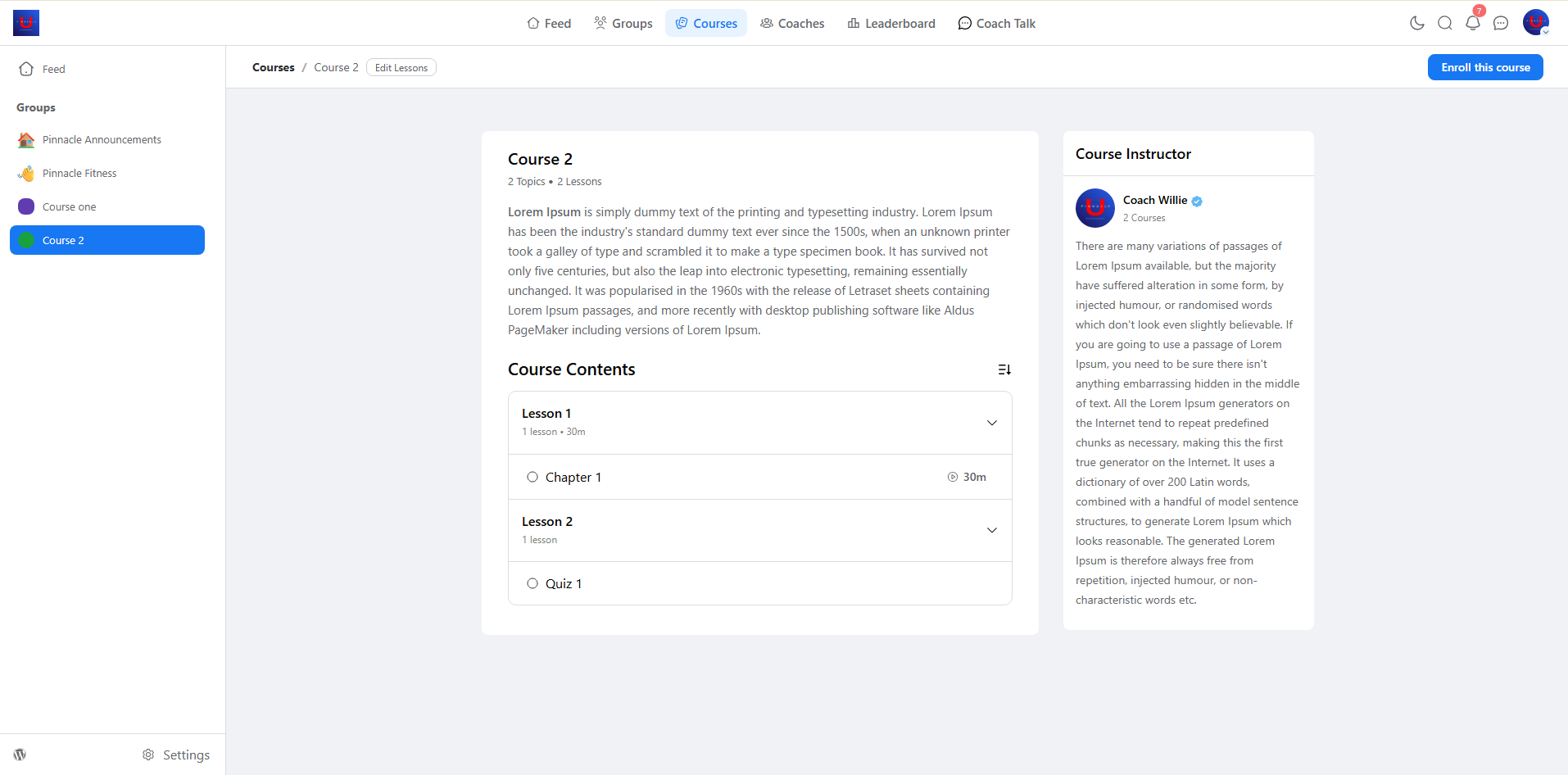
Task: Mark Chapter 1 as complete circle
Action: click(532, 477)
